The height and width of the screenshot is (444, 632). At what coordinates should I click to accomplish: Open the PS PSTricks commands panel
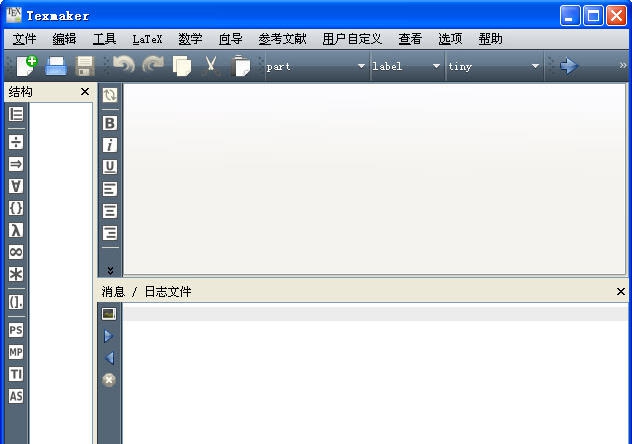coord(16,330)
